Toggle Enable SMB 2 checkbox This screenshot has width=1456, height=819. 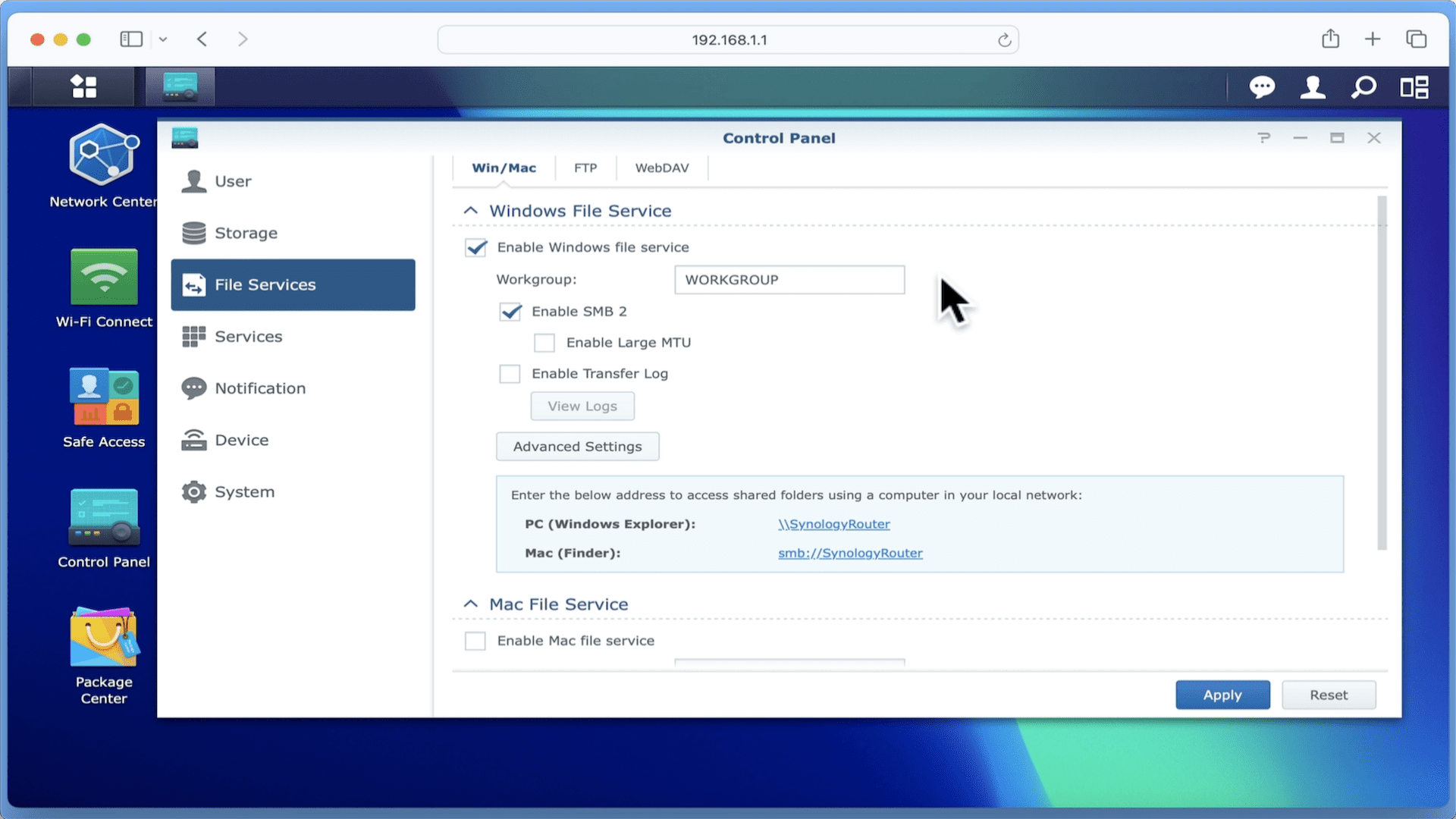tap(510, 312)
